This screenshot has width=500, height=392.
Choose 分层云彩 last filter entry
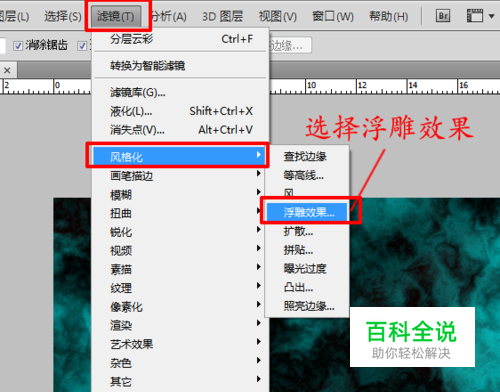point(180,39)
